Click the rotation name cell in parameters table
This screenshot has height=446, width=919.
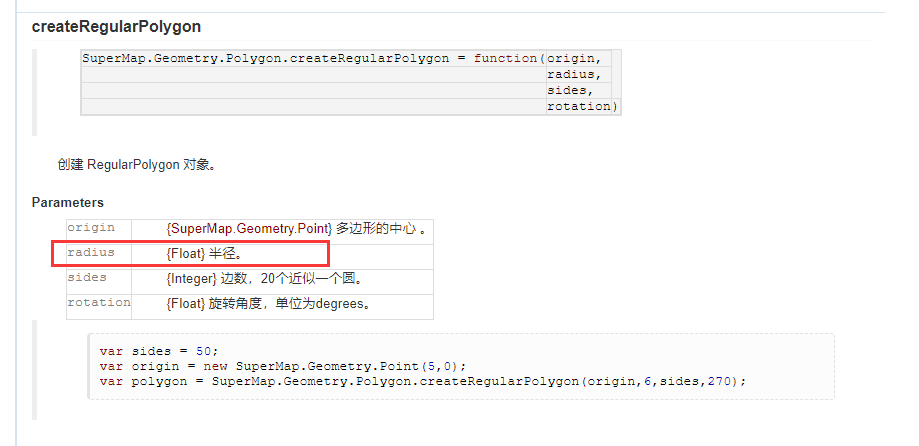point(99,307)
